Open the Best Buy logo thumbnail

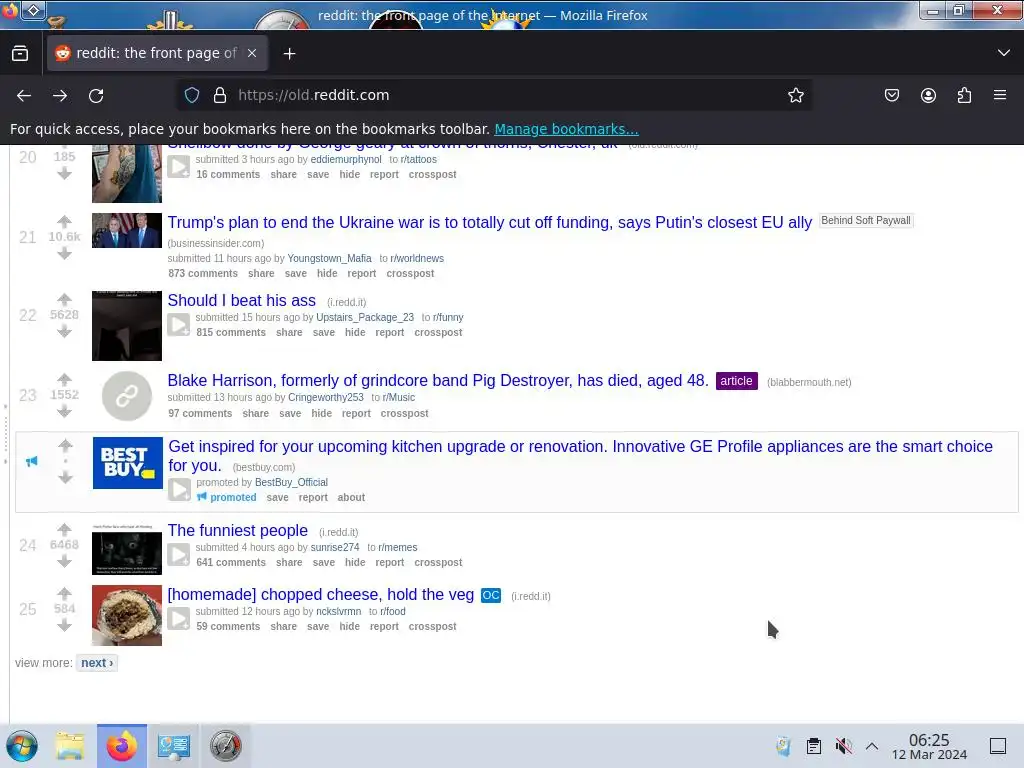click(x=127, y=463)
